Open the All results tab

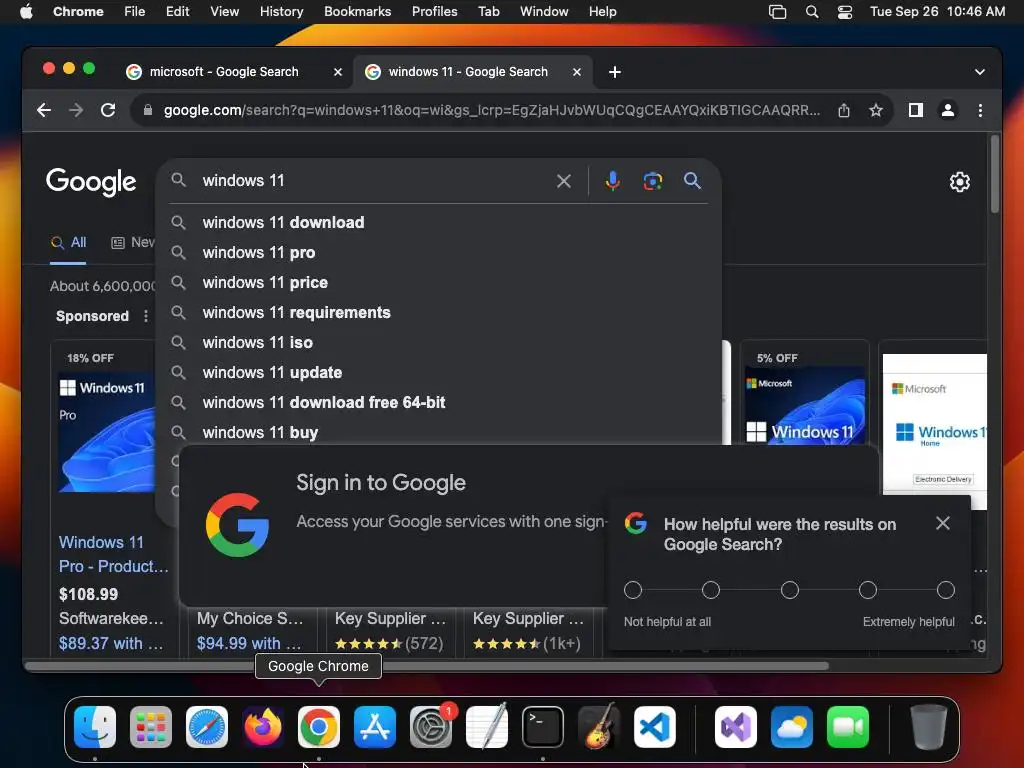pos(69,243)
